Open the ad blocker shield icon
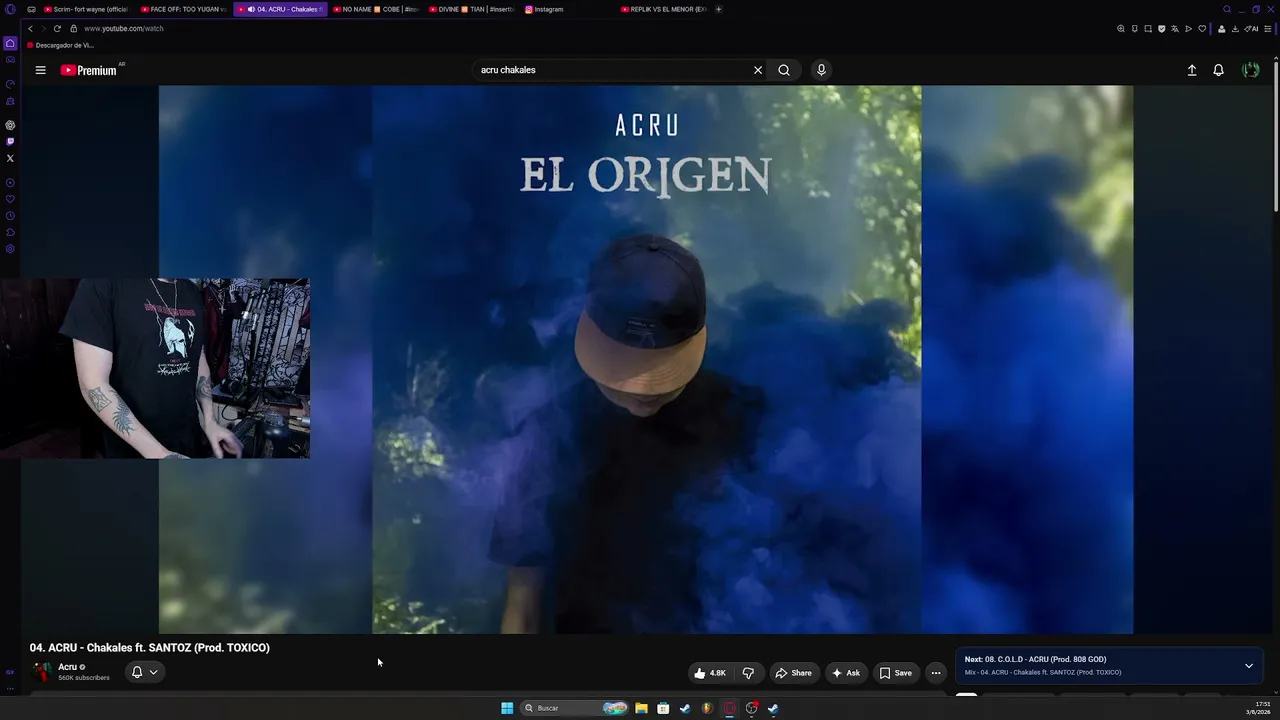The width and height of the screenshot is (1280, 720). (x=1161, y=28)
